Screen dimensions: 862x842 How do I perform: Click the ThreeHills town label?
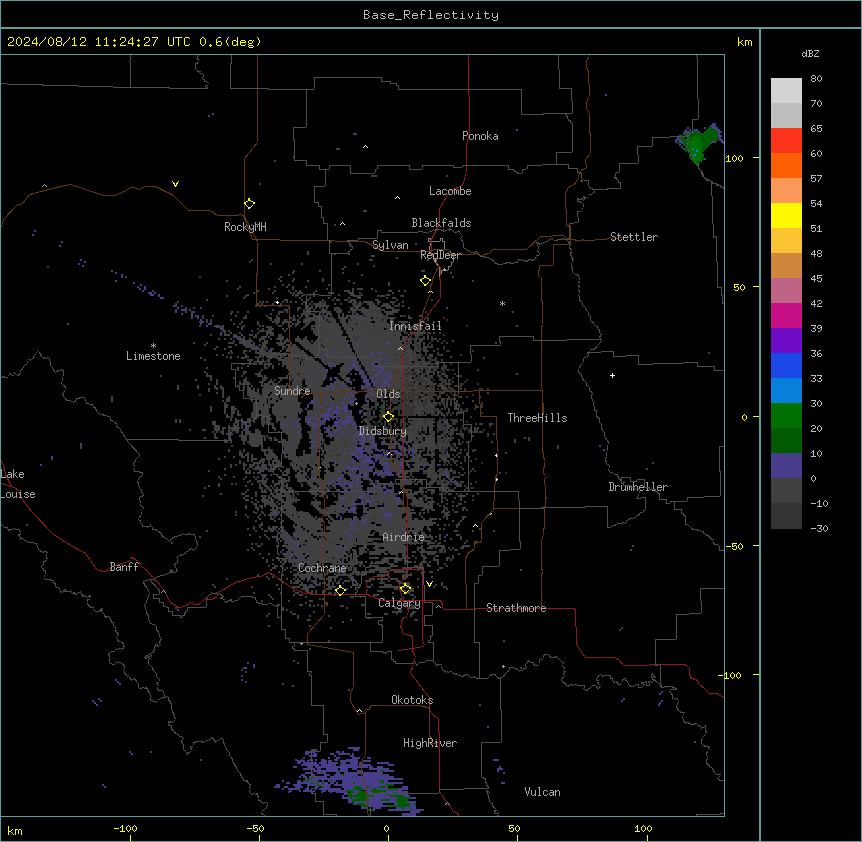tap(537, 418)
